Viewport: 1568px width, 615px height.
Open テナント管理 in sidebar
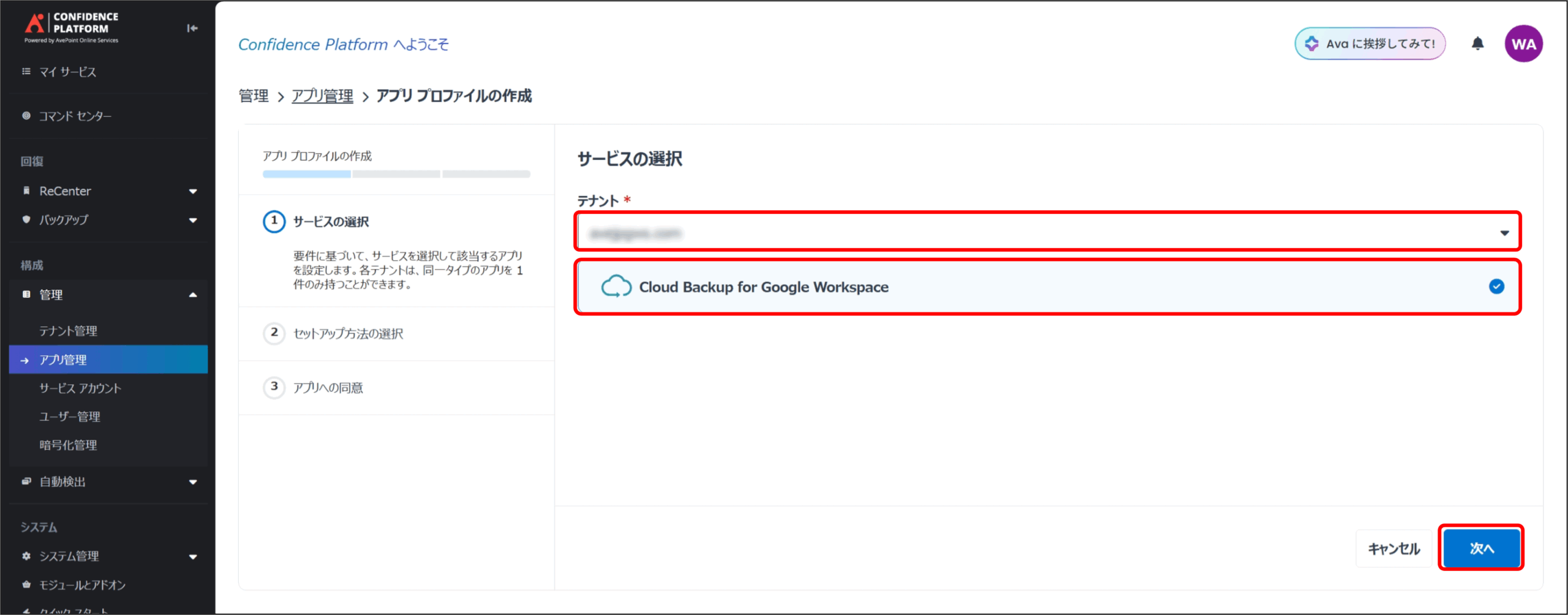pos(69,331)
